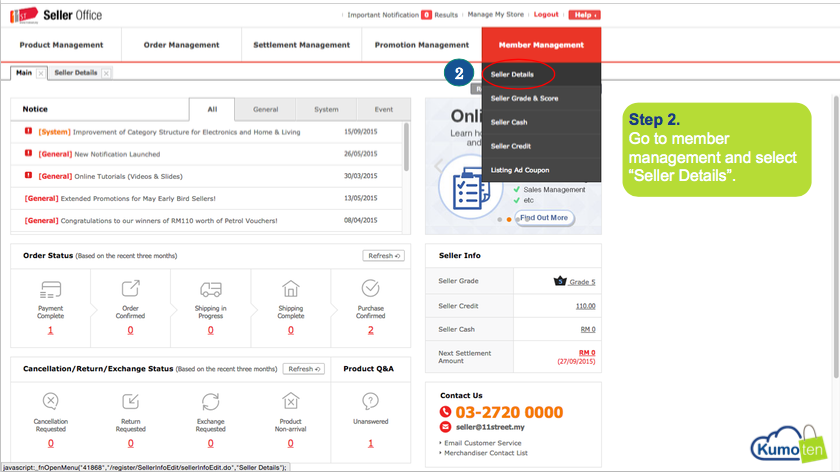Select Seller Cash menu item
The width and height of the screenshot is (840, 472).
[541, 122]
